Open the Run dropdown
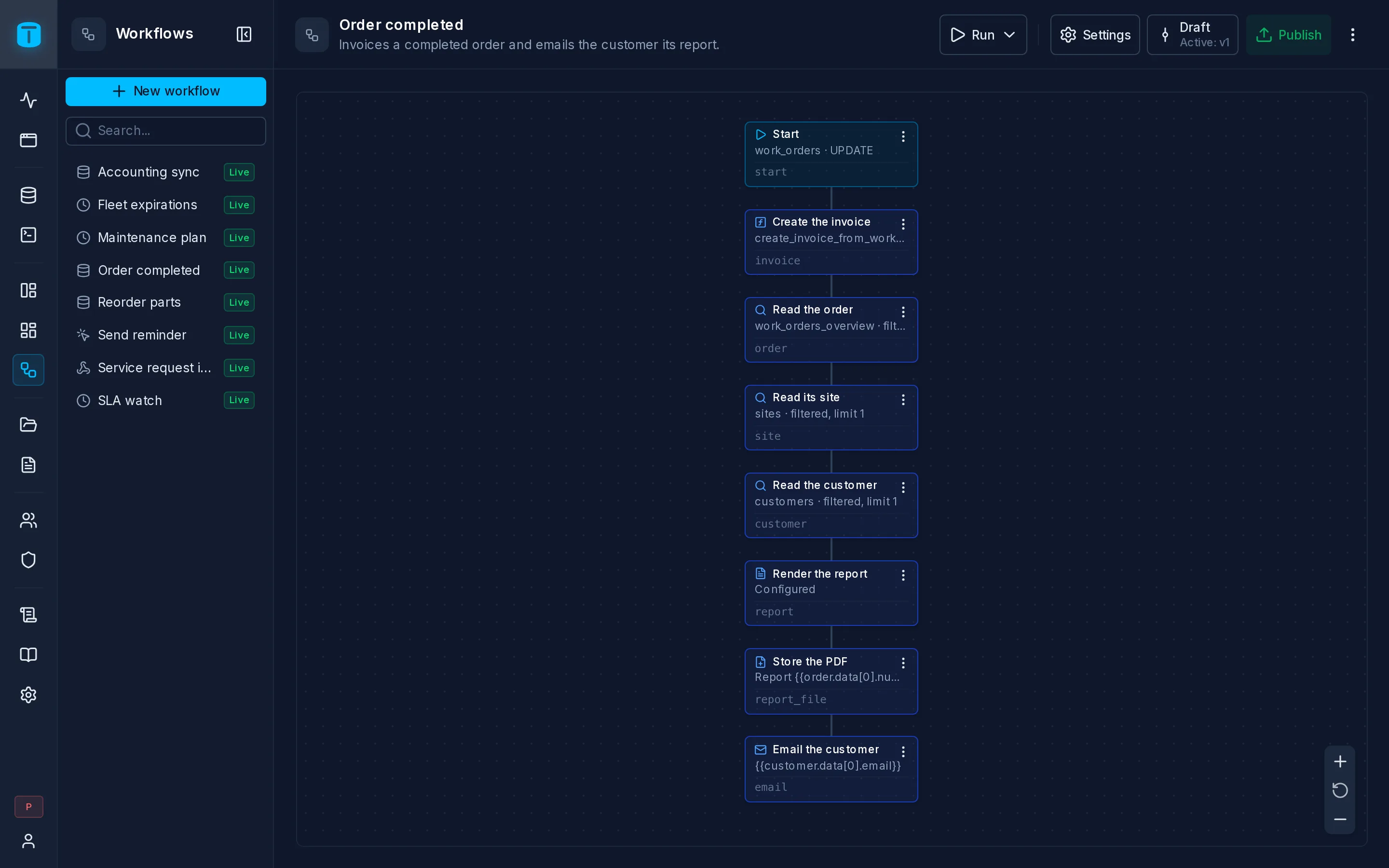Image resolution: width=1389 pixels, height=868 pixels. coord(982,35)
